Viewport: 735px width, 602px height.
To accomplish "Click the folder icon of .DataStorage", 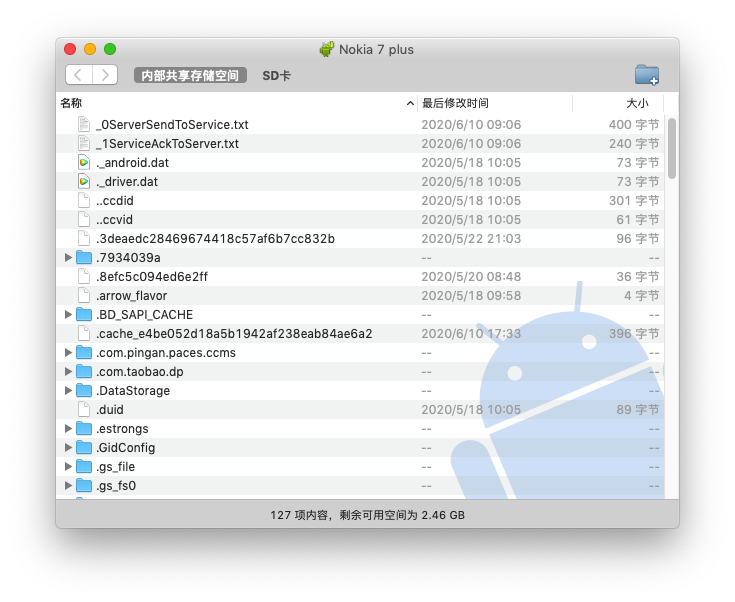I will click(84, 391).
